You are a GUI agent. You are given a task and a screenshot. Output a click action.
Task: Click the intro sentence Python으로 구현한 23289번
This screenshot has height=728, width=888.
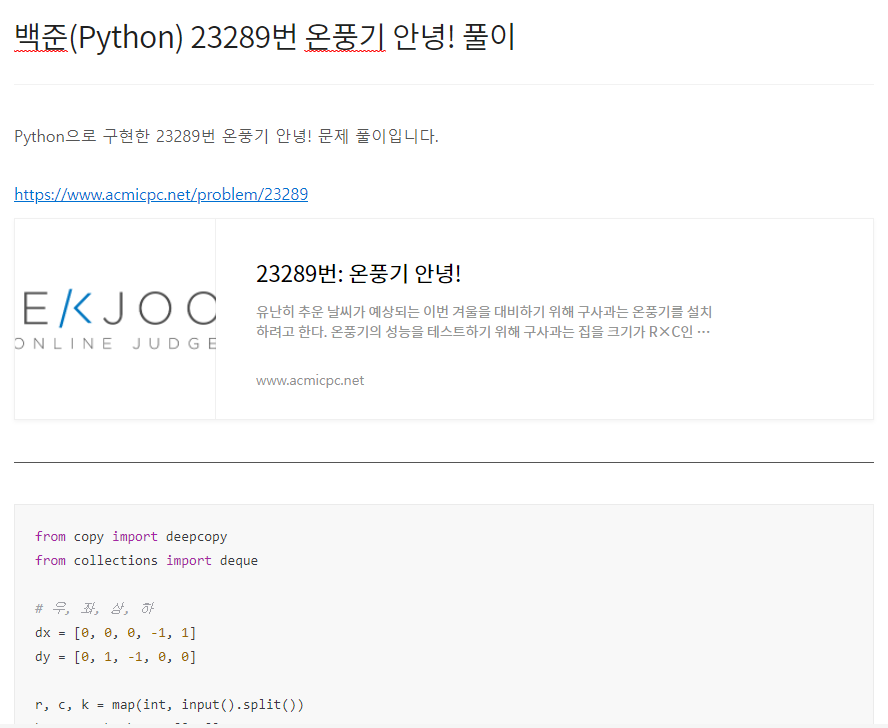click(226, 136)
